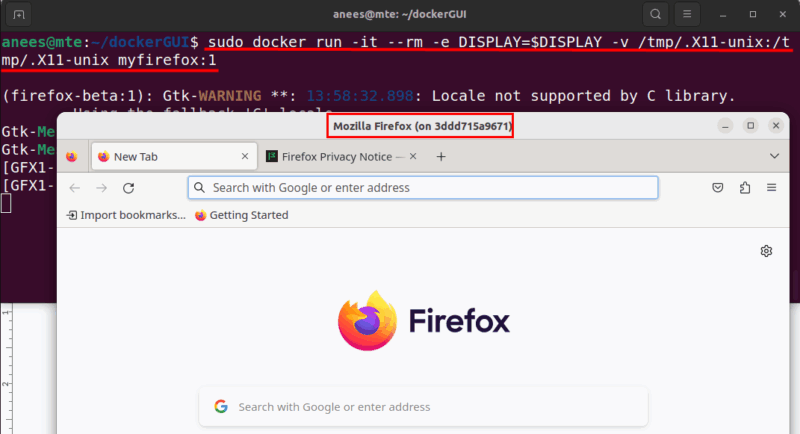Open Save to Pocket button
The image size is (800, 434).
pyautogui.click(x=718, y=188)
